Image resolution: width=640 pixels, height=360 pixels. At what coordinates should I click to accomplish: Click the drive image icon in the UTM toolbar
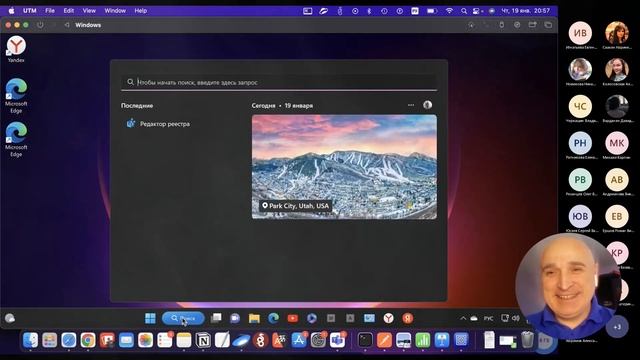(517, 25)
